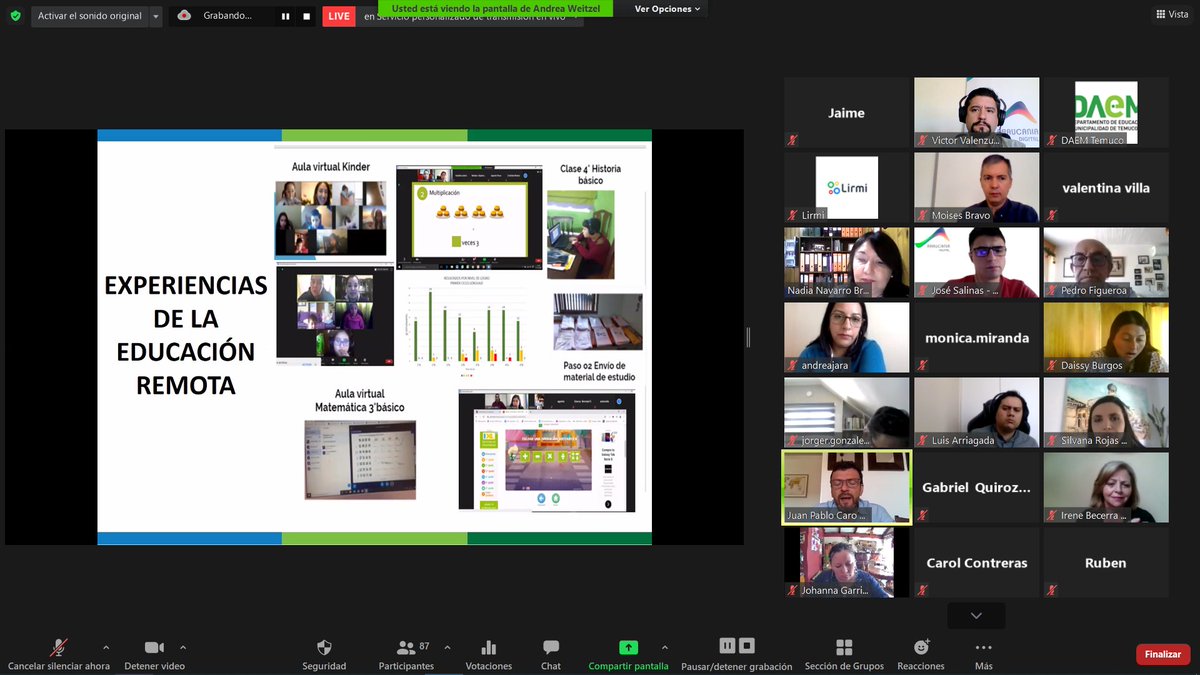Click the cloud recording indicator icon
Viewport: 1200px width, 675px height.
tap(184, 15)
